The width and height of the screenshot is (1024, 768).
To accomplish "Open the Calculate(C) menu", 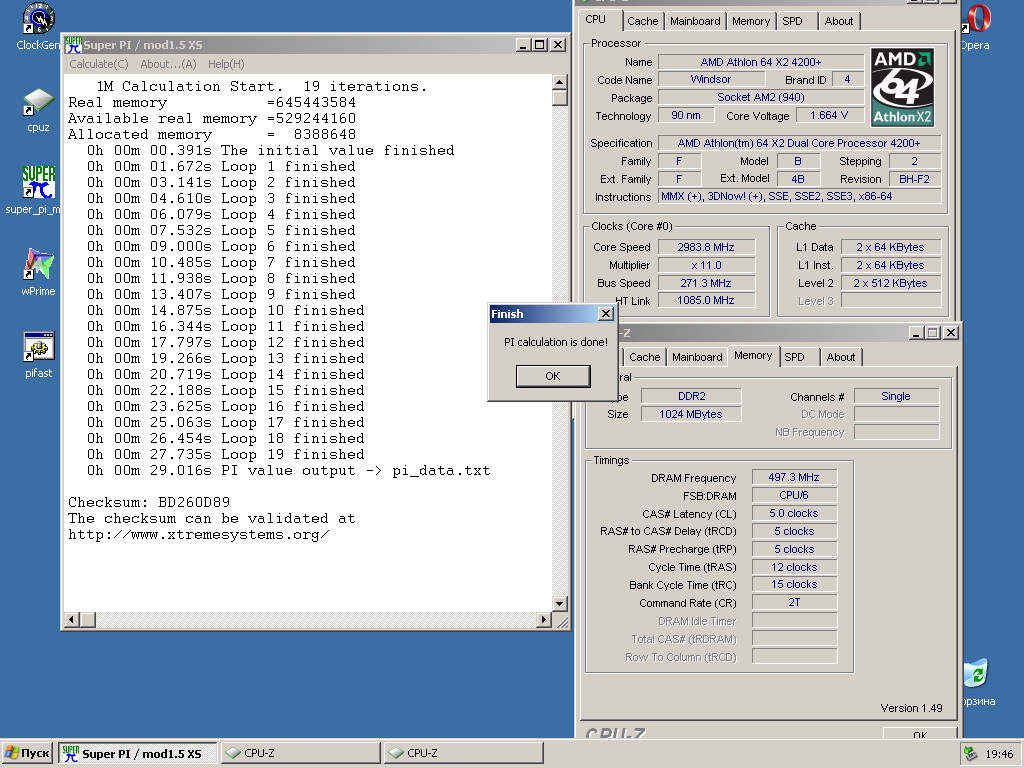I will pyautogui.click(x=99, y=64).
